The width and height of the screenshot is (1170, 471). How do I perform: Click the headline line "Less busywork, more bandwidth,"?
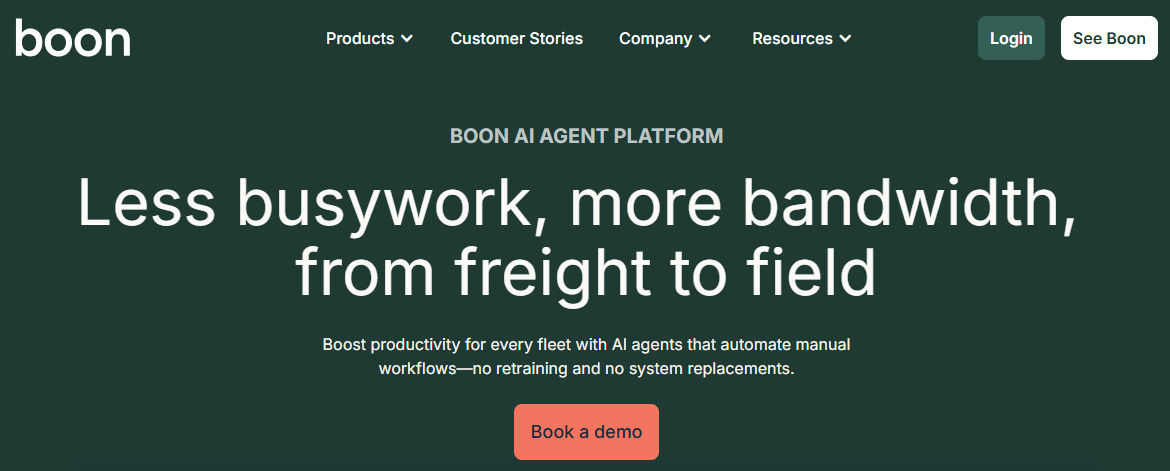coord(576,203)
